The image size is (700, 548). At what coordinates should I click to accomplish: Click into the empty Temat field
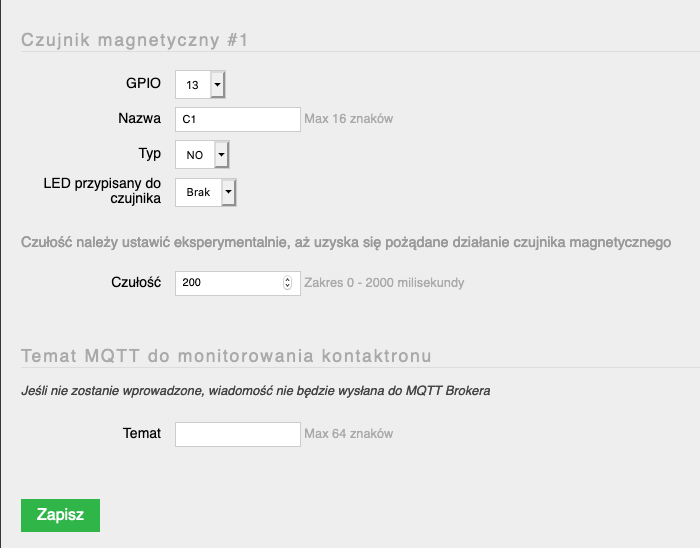238,434
